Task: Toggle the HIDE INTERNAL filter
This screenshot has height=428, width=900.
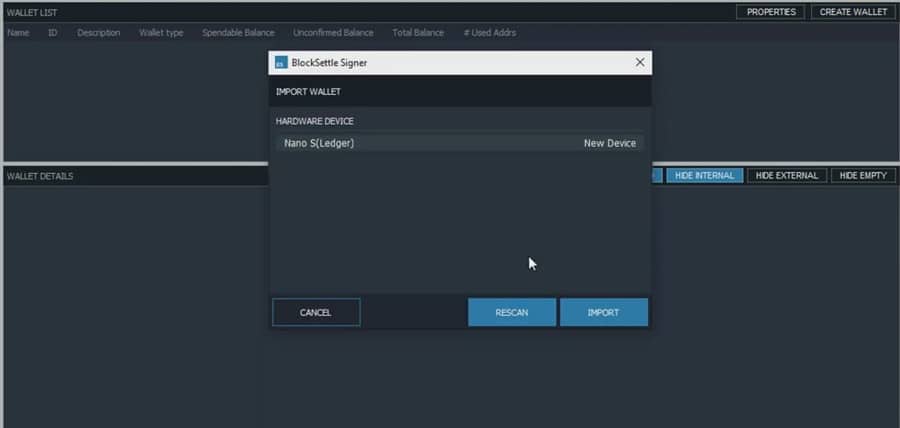Action: click(x=704, y=176)
